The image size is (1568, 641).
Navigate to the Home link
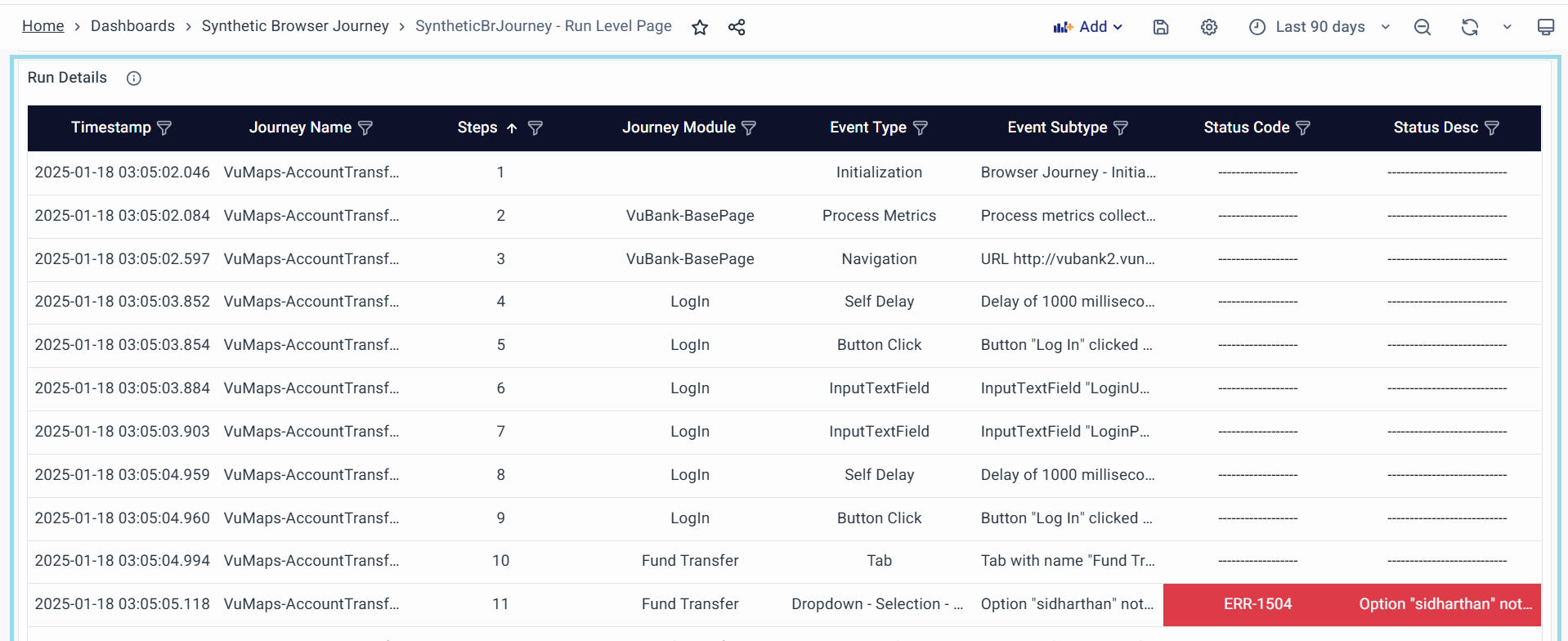click(x=43, y=26)
